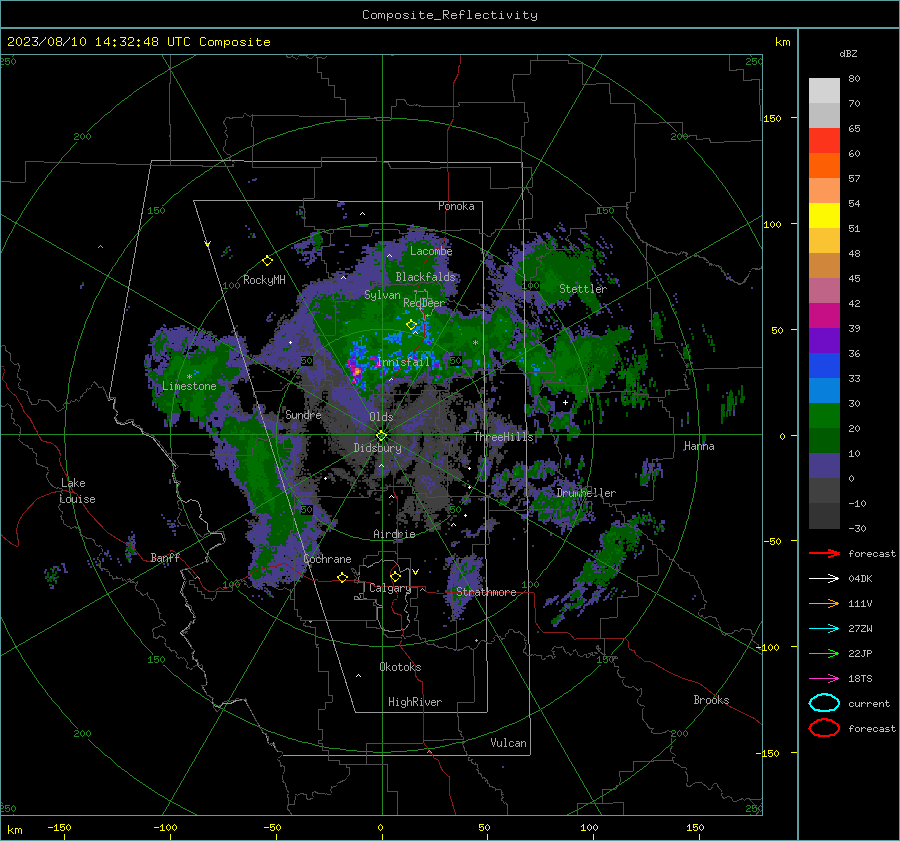Screen dimensions: 900x841
Task: Click the Airdrie city label
Action: (394, 534)
